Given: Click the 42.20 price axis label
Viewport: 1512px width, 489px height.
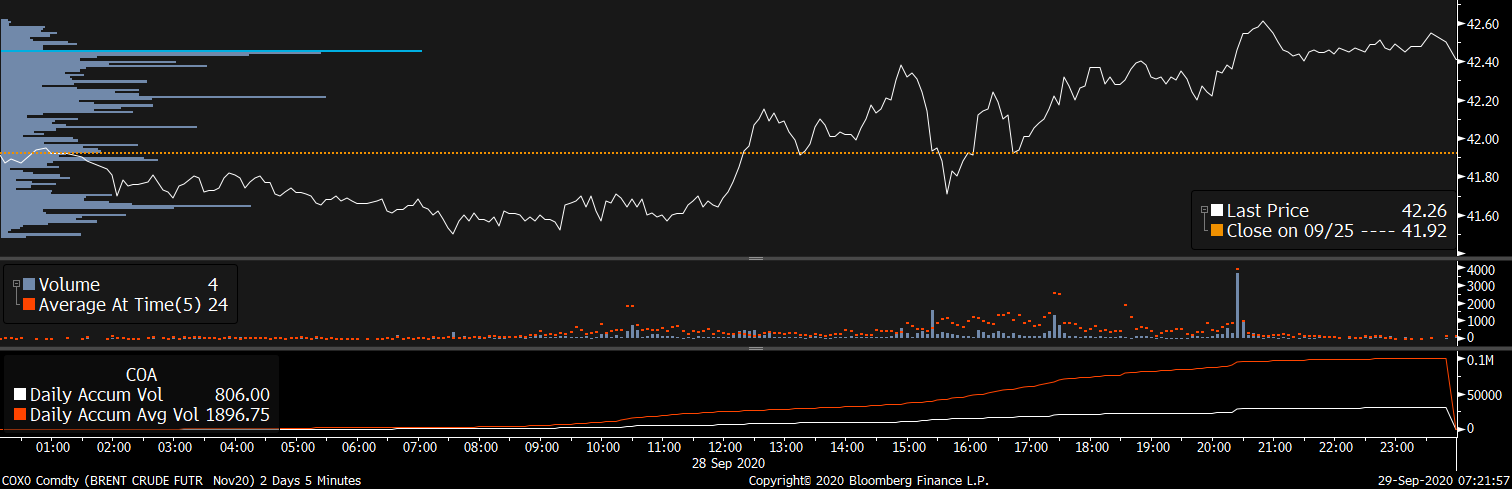Looking at the screenshot, I should click(1481, 101).
